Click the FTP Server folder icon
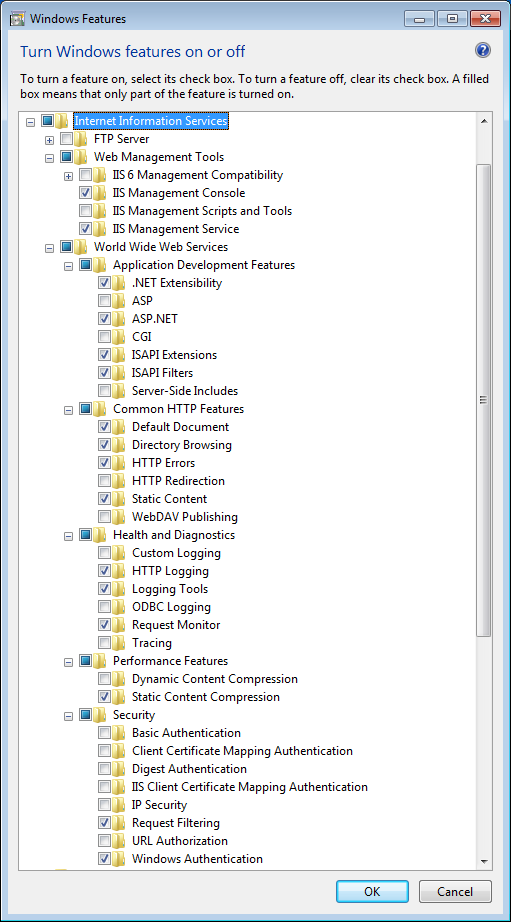This screenshot has width=511, height=922. click(x=81, y=139)
